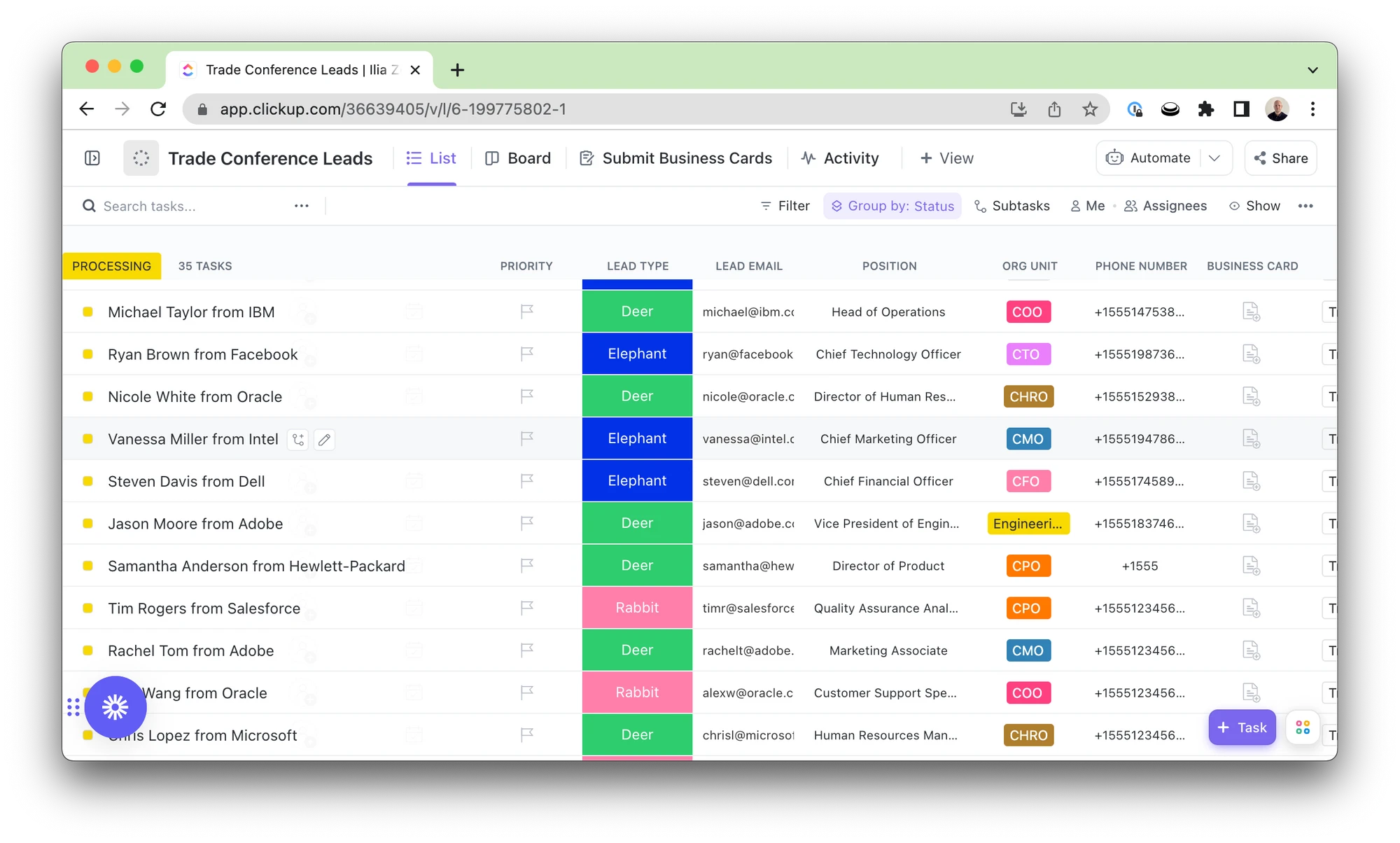
Task: Add business card file for Jason Moore row
Action: (x=1252, y=523)
